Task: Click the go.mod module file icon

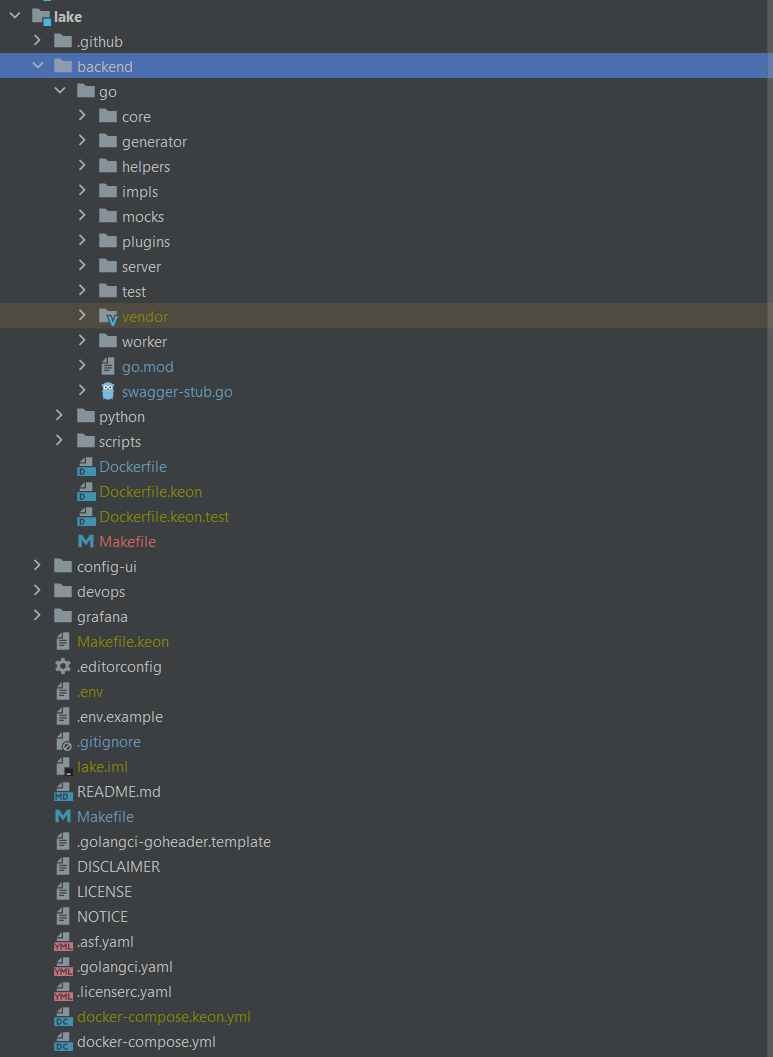Action: [107, 366]
